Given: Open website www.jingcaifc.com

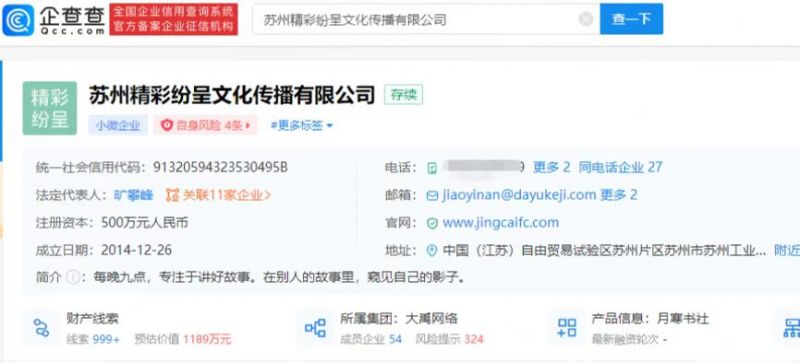Looking at the screenshot, I should pyautogui.click(x=501, y=223).
